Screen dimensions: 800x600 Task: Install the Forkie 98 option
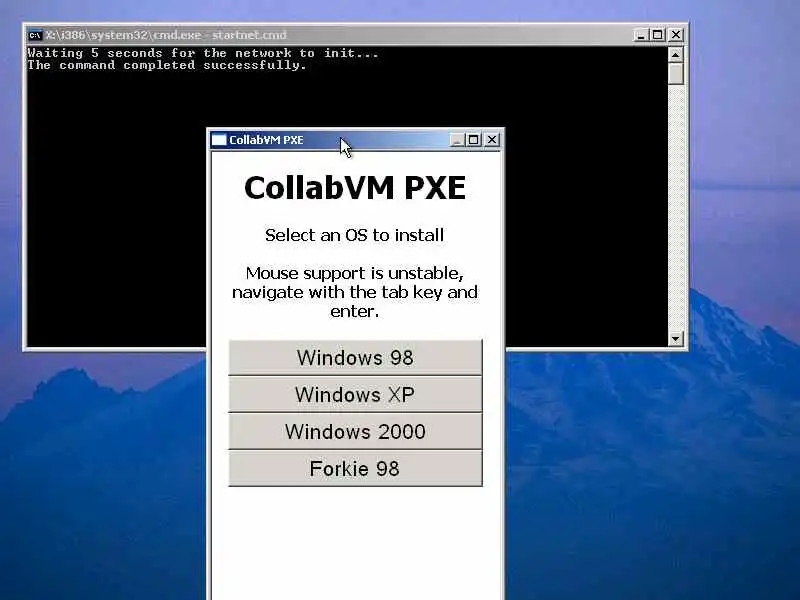pyautogui.click(x=355, y=468)
